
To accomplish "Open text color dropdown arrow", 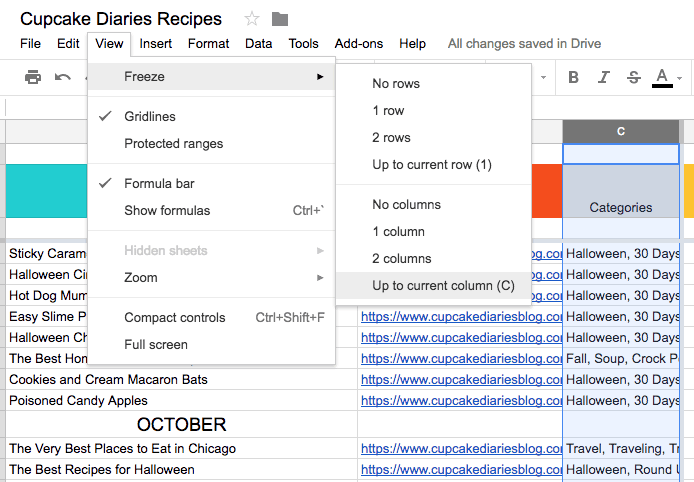I will click(679, 78).
